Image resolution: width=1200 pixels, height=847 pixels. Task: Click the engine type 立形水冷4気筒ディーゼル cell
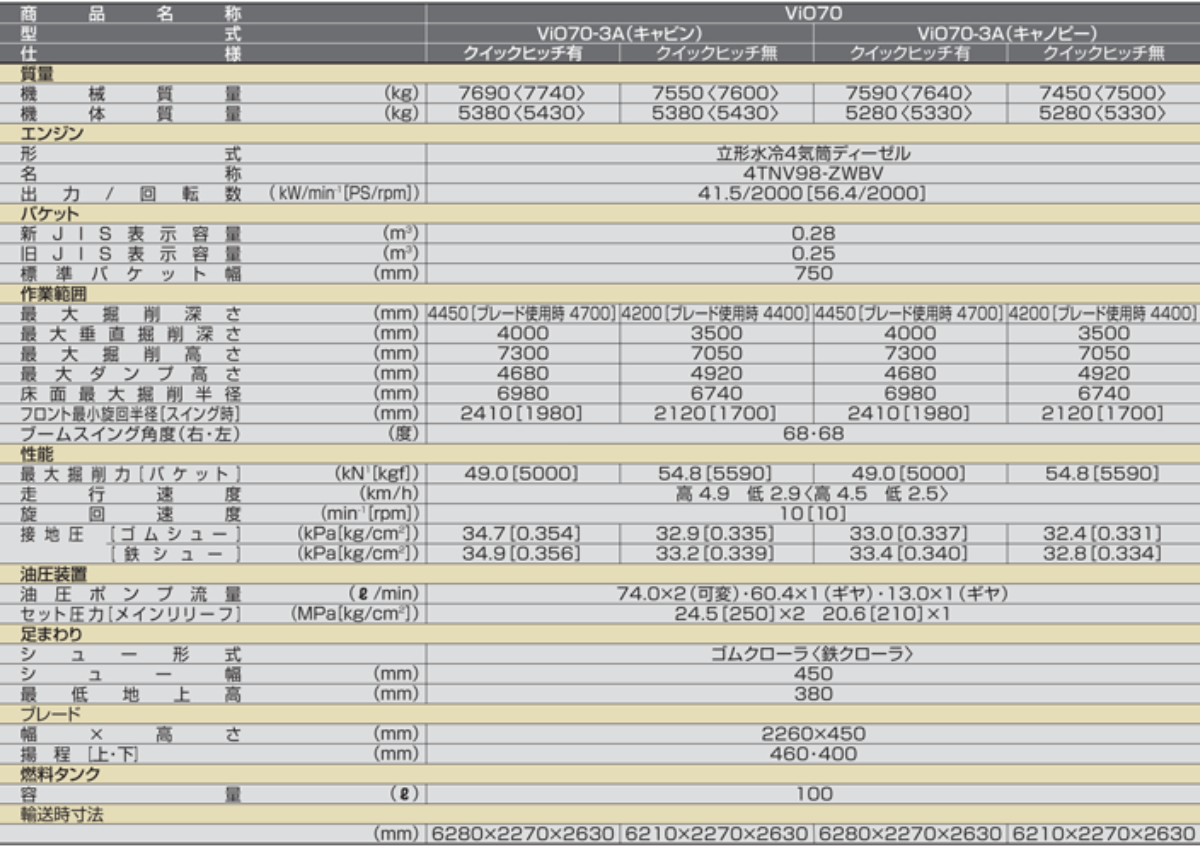(812, 153)
